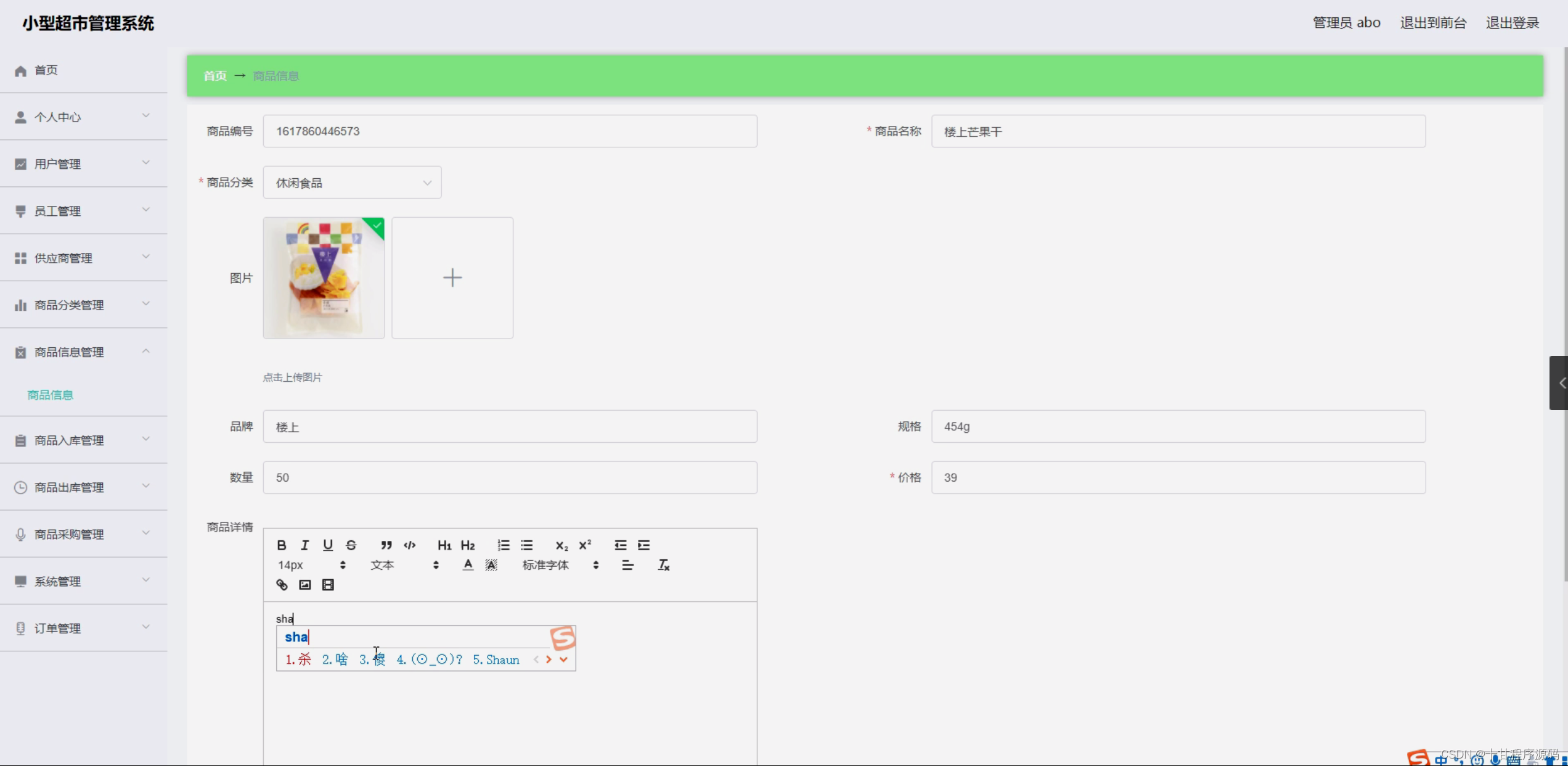The width and height of the screenshot is (1568, 766).
Task: Open the 商品信息 submenu item
Action: [x=51, y=395]
